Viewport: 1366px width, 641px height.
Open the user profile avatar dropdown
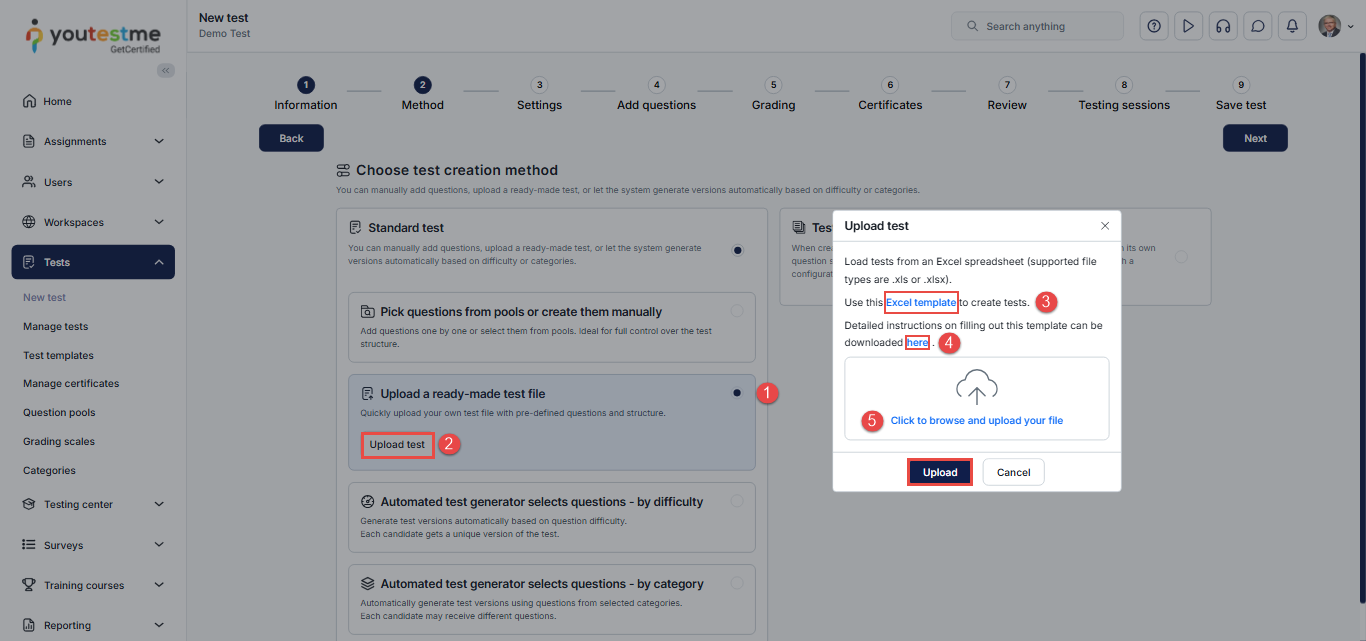[1335, 26]
